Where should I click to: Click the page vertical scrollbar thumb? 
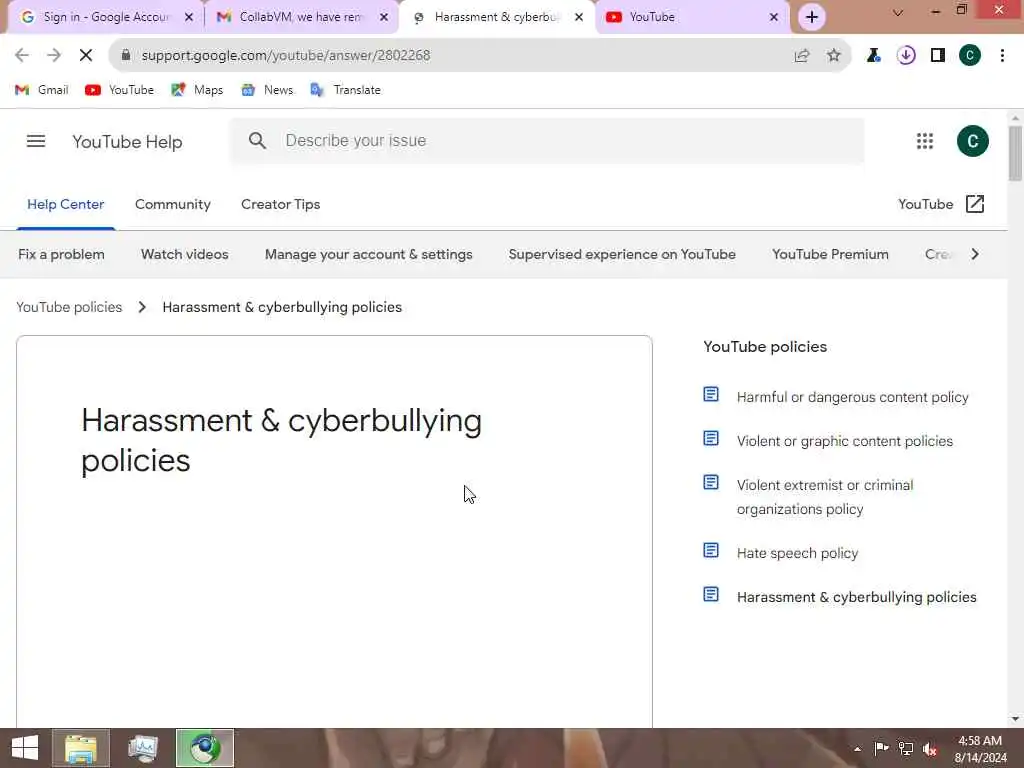click(1015, 153)
